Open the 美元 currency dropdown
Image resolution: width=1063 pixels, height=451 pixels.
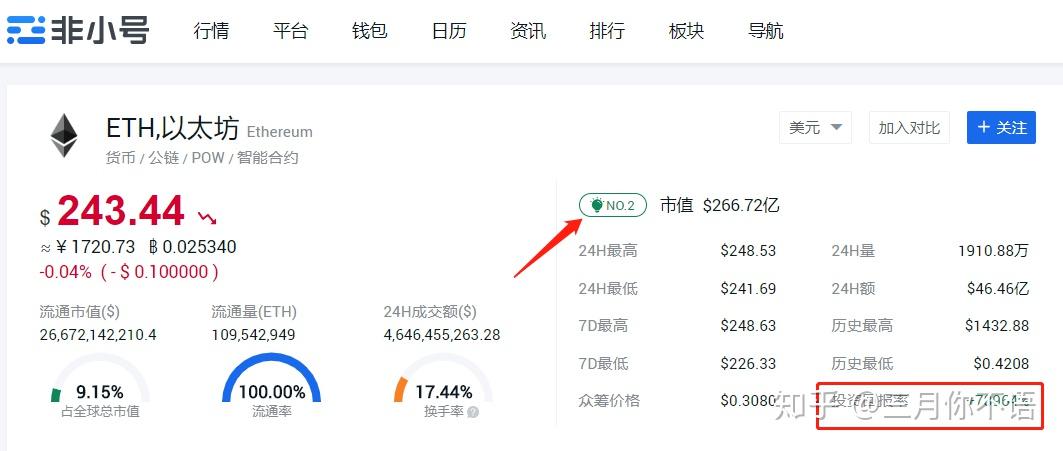pyautogui.click(x=815, y=128)
